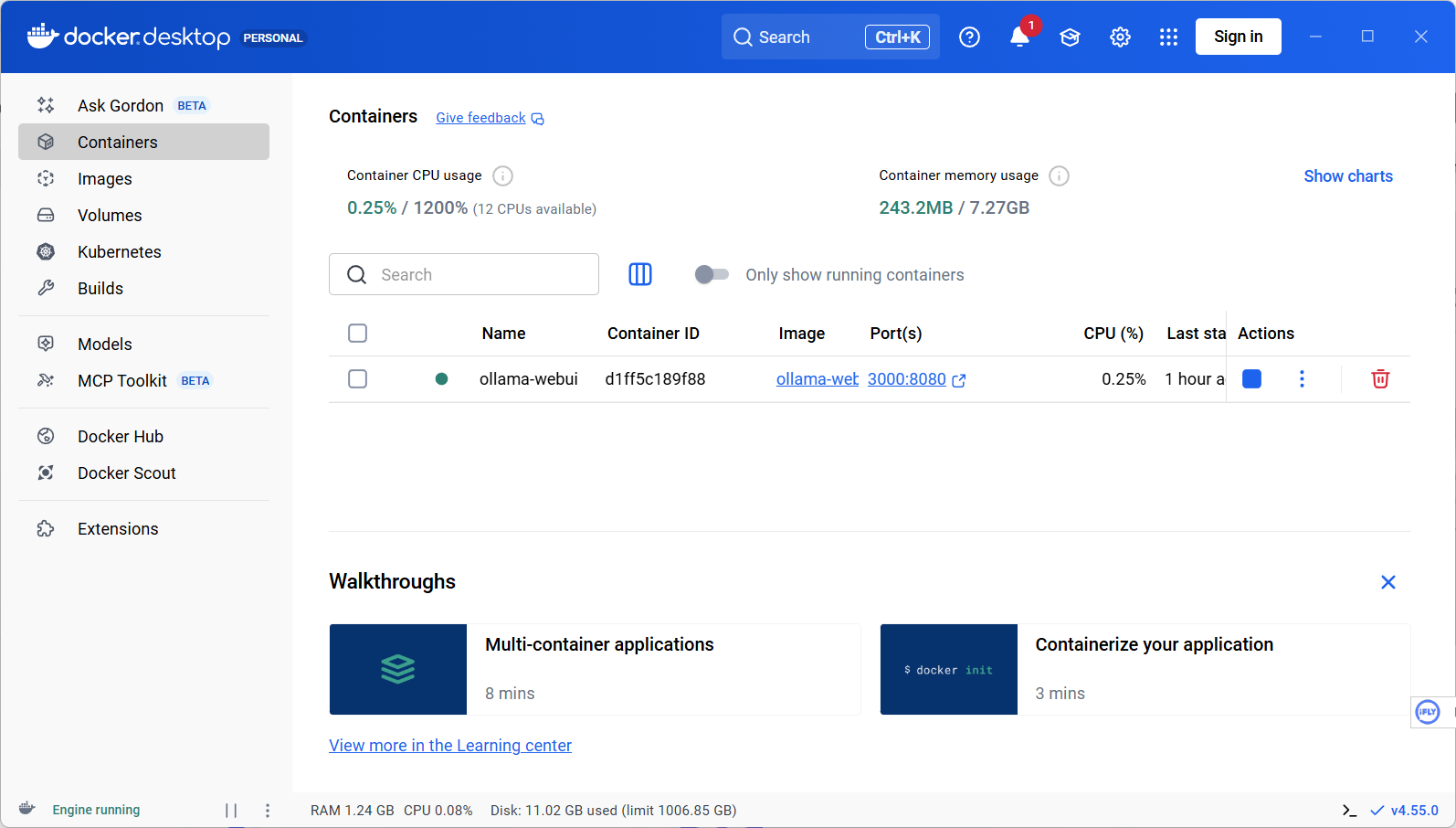
Task: Click the iFLY floating widget icon
Action: tap(1428, 711)
